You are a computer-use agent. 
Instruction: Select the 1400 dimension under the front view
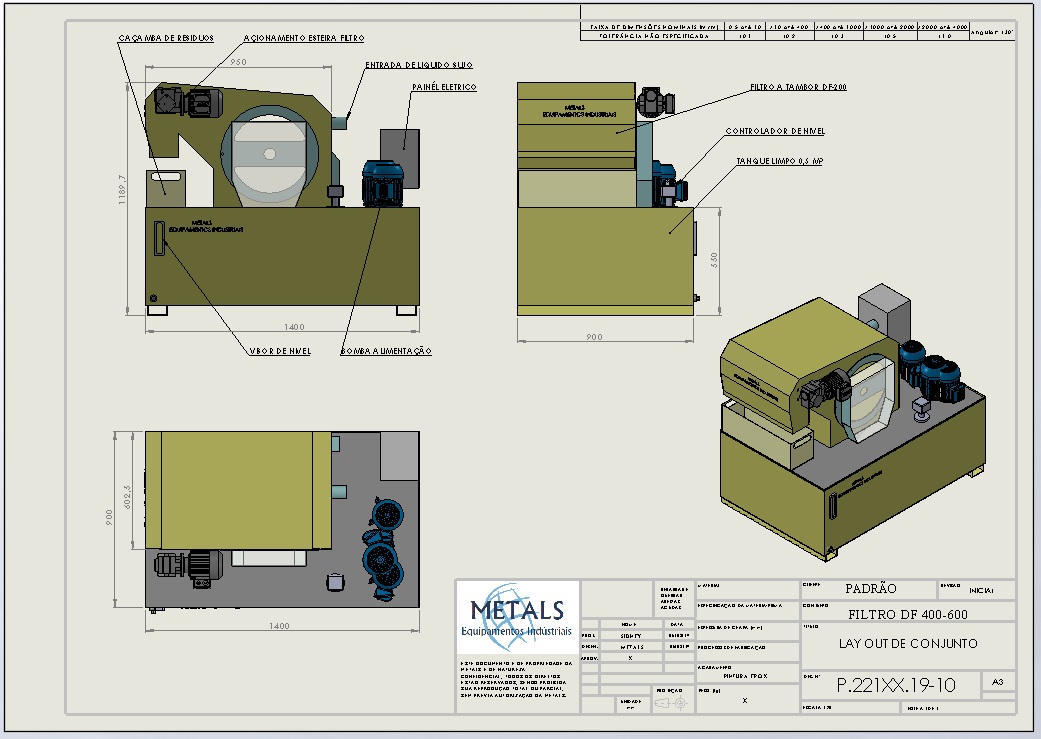pos(294,327)
